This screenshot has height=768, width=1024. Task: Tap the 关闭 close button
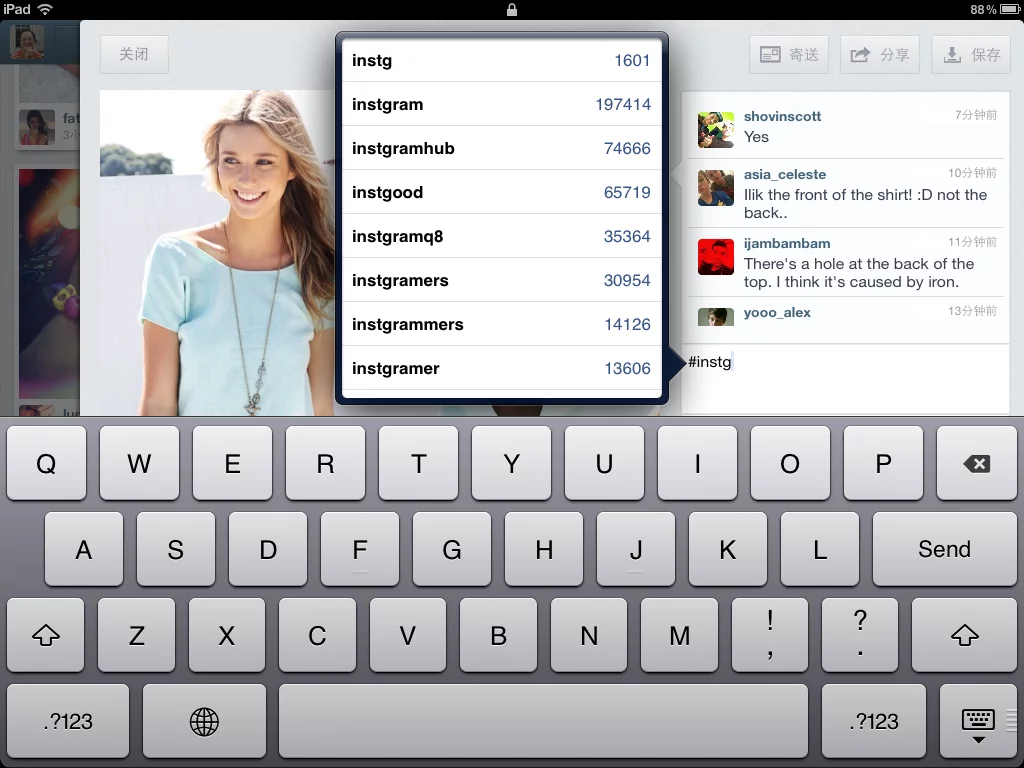135,54
